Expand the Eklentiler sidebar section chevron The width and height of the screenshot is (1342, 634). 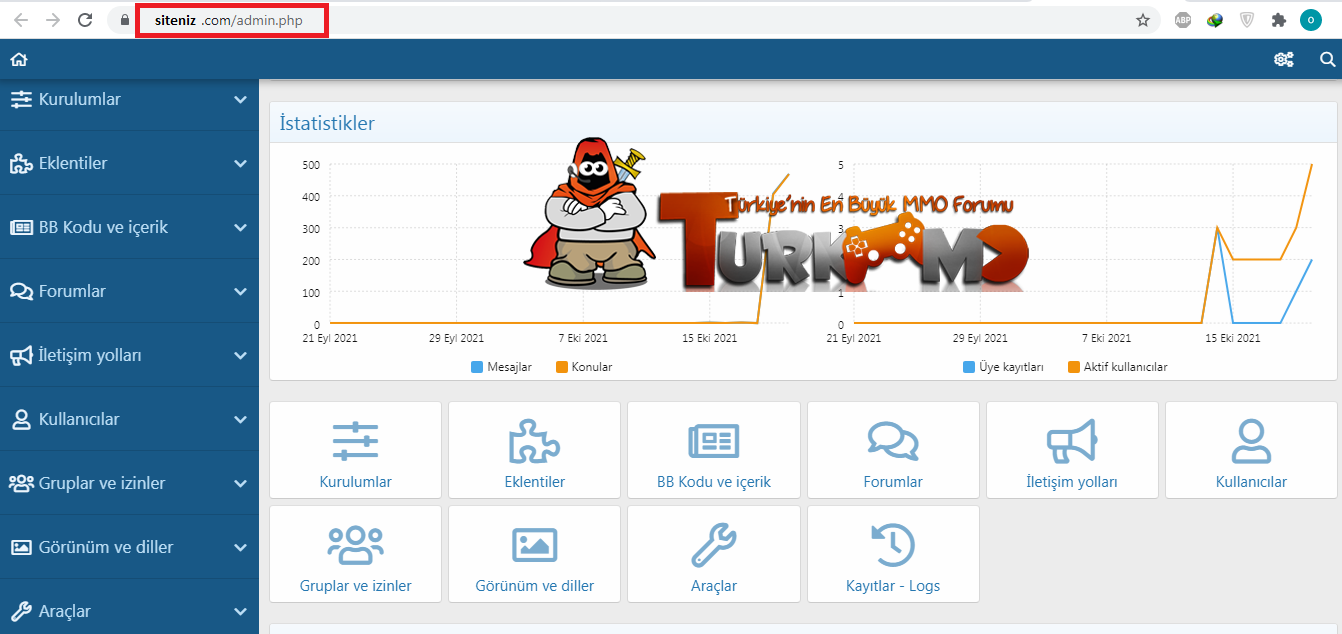coord(240,164)
